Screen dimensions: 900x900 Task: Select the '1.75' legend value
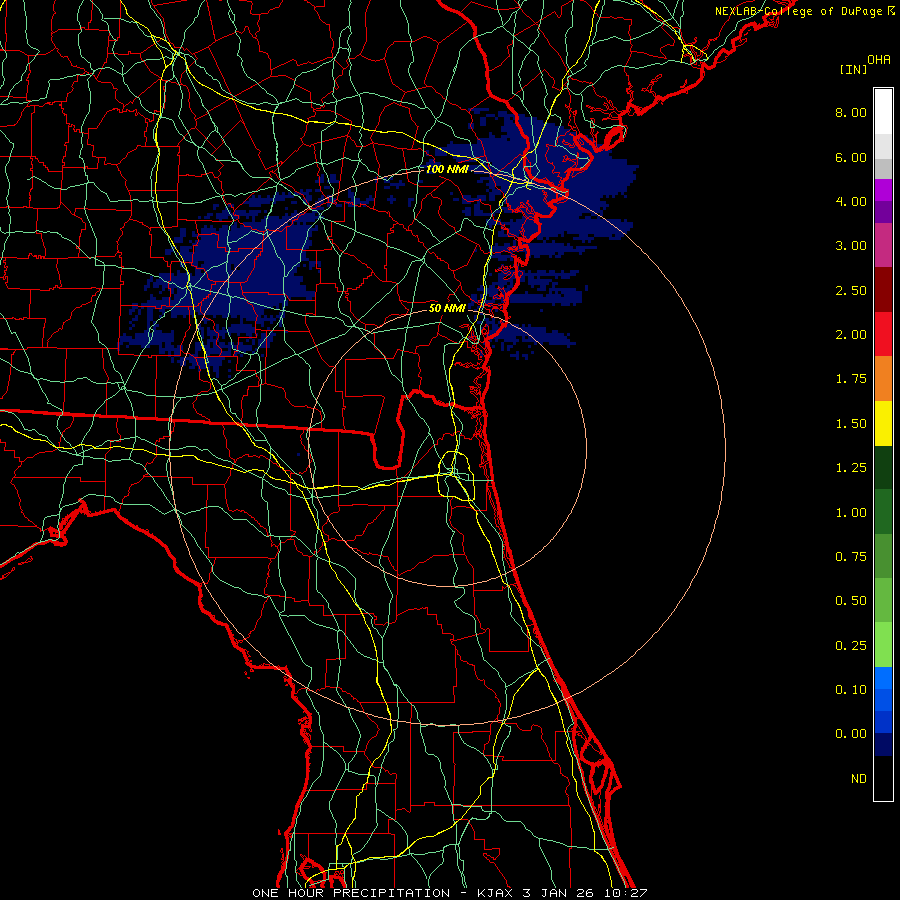tap(851, 379)
